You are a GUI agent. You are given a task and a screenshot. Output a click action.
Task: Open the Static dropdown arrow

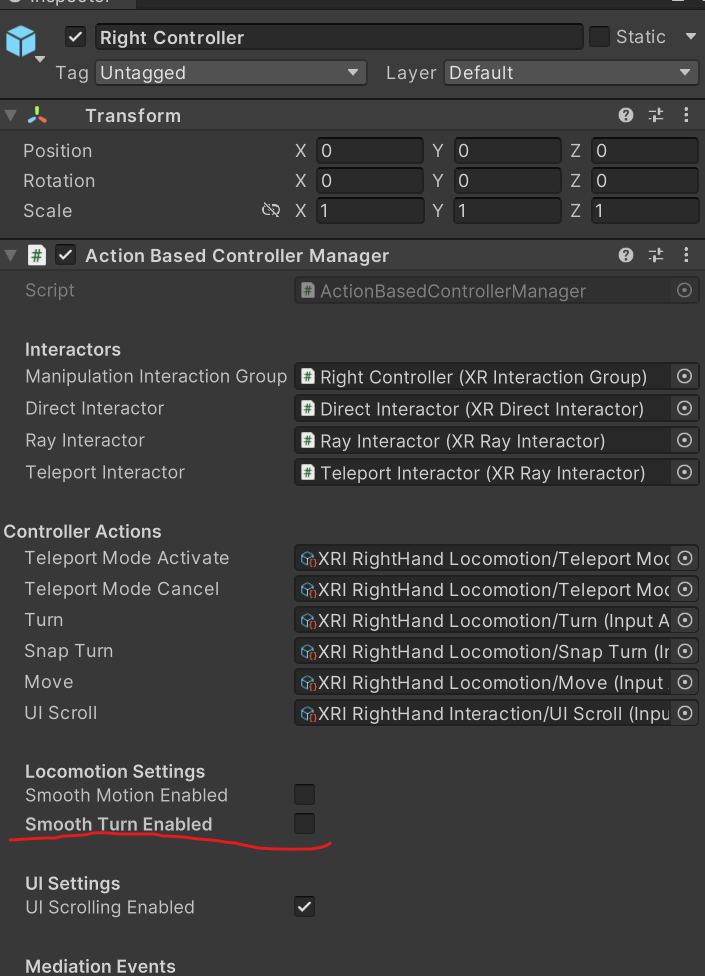click(690, 37)
